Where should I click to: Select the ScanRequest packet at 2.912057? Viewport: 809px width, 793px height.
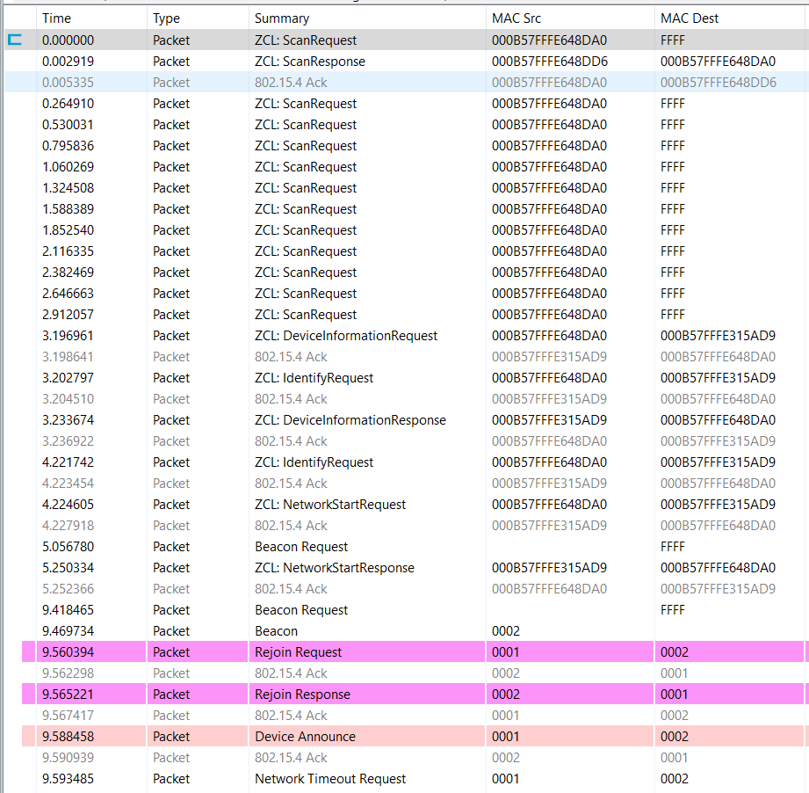click(x=305, y=315)
